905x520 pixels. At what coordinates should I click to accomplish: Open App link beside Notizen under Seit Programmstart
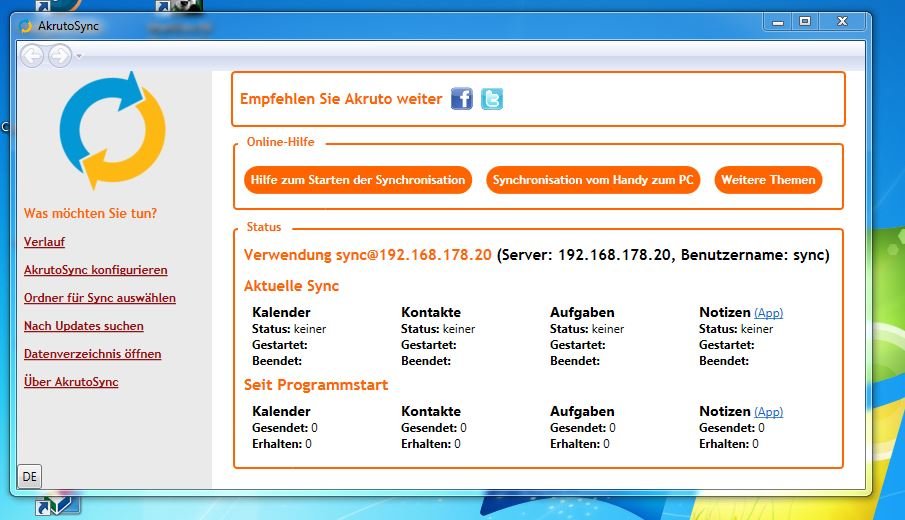pos(768,411)
